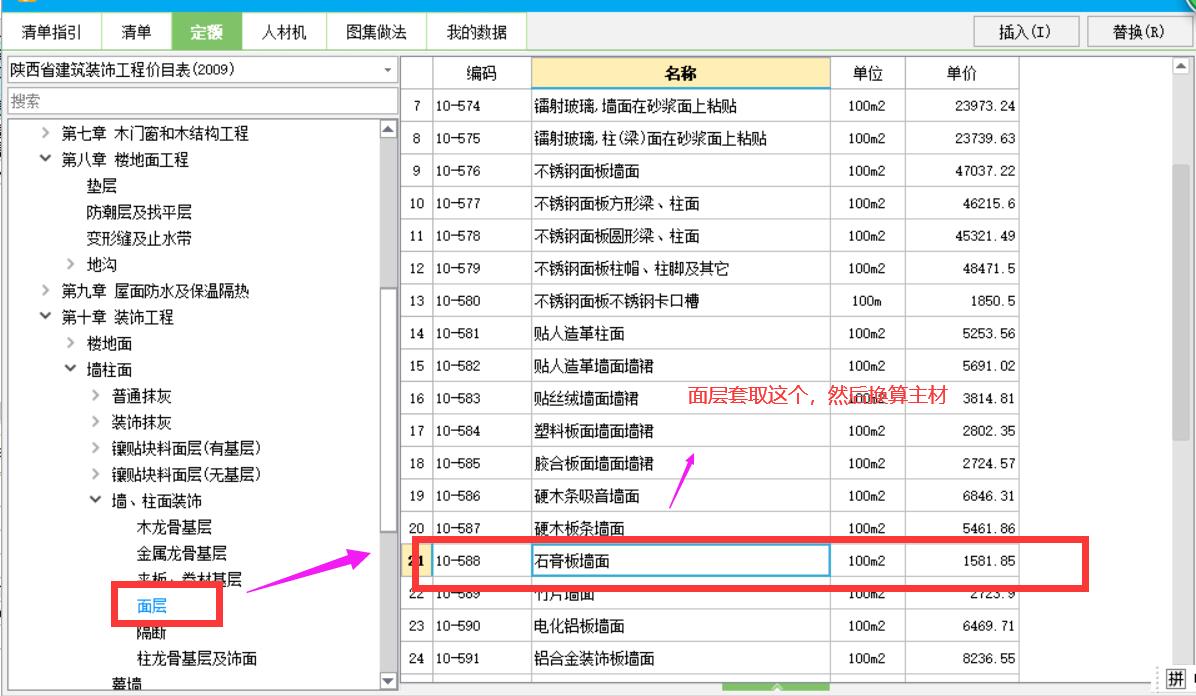Expand 镶贴块料面层(无基层) node
The image size is (1196, 696).
[95, 474]
